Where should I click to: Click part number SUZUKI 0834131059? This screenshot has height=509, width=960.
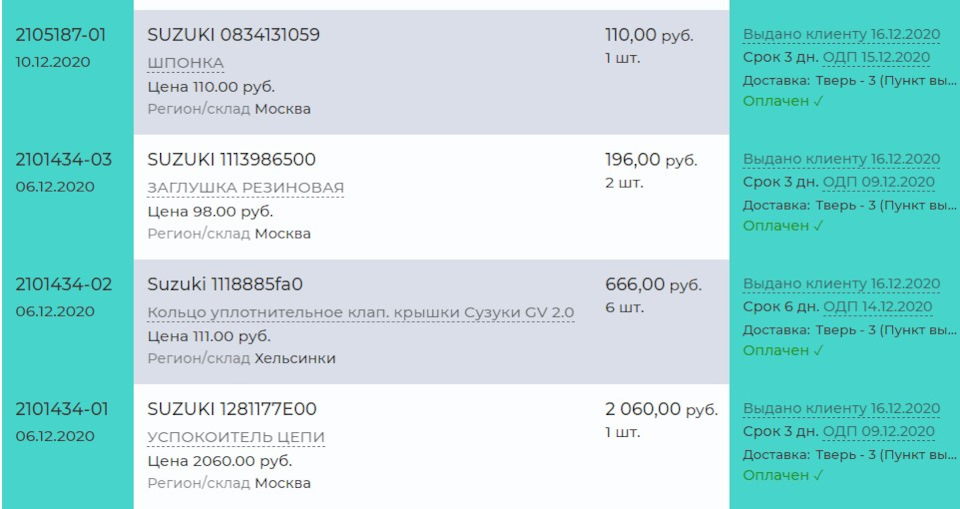click(233, 35)
